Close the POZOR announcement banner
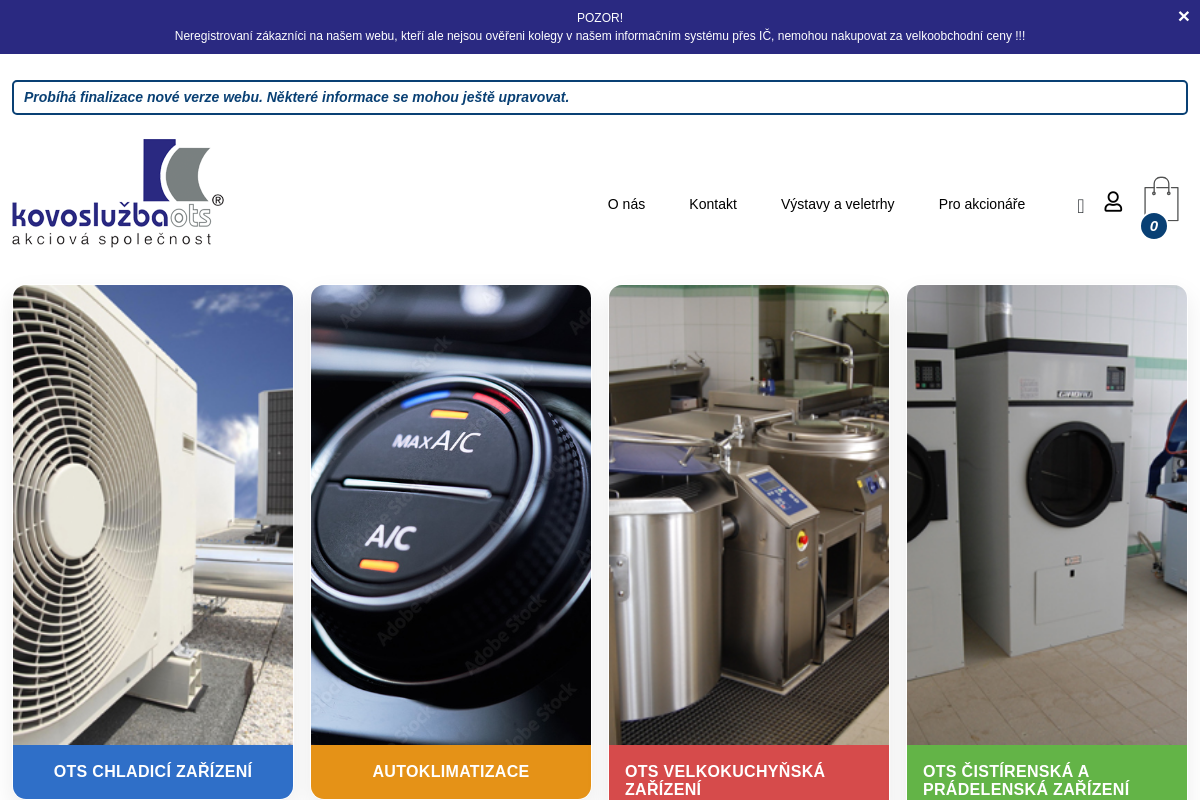 1183,16
